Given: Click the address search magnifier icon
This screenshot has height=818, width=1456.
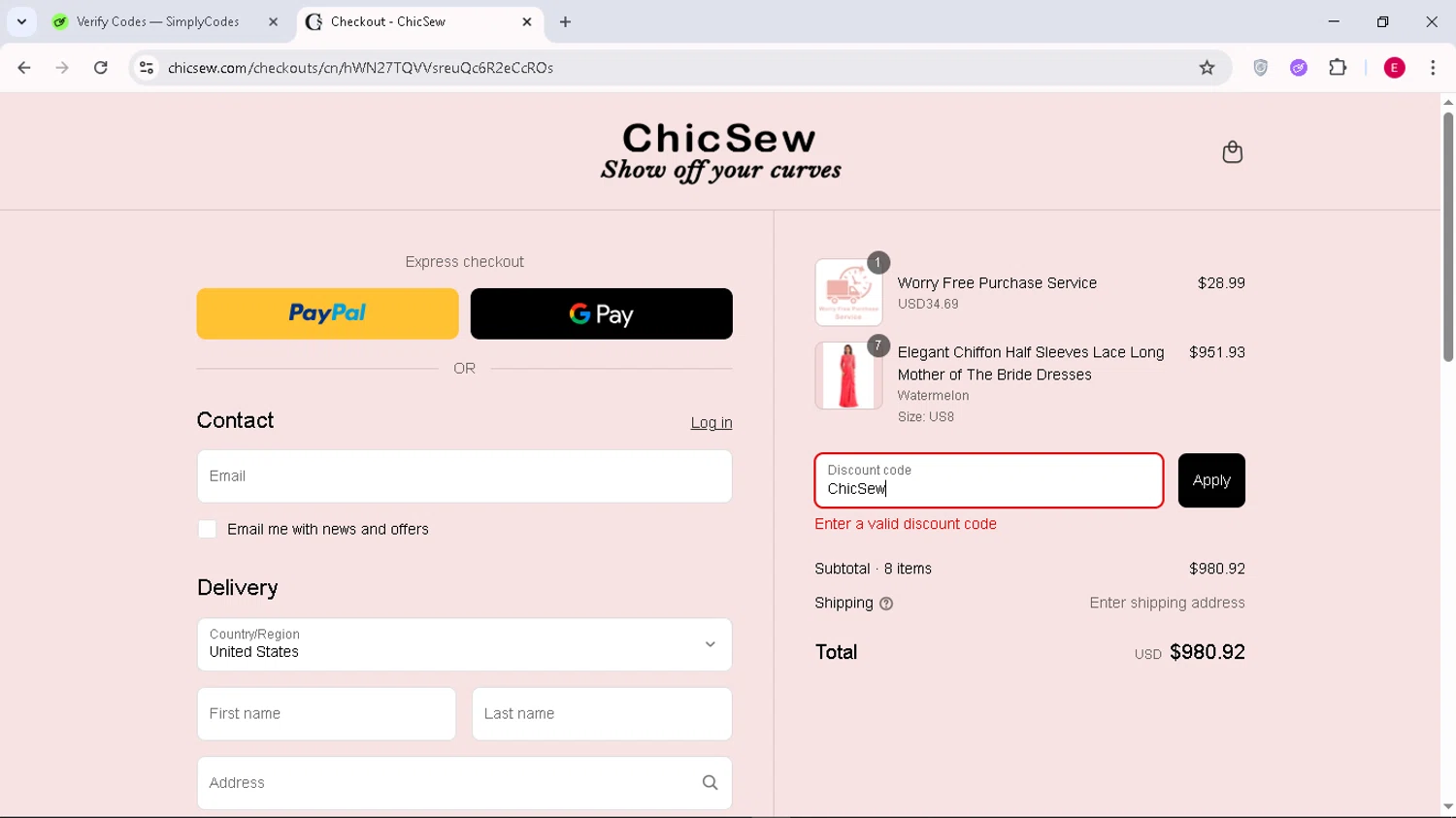Looking at the screenshot, I should pos(710,783).
